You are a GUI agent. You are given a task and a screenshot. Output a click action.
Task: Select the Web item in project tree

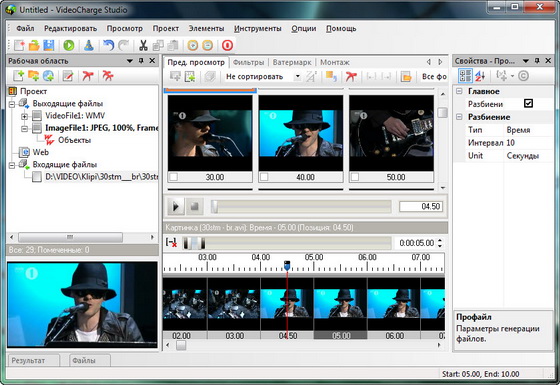pos(41,152)
